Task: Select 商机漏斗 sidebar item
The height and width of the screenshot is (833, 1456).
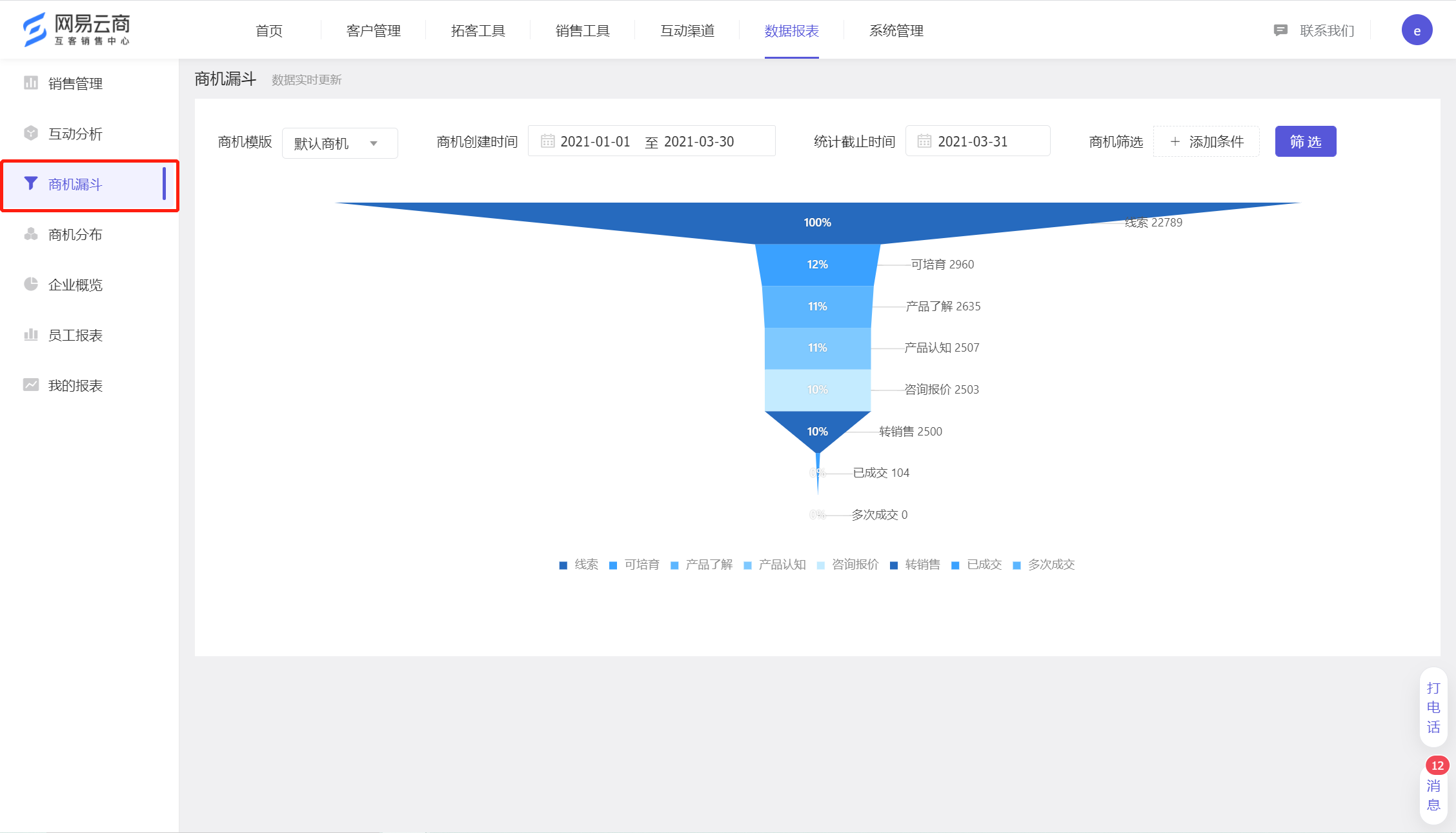Action: 89,185
